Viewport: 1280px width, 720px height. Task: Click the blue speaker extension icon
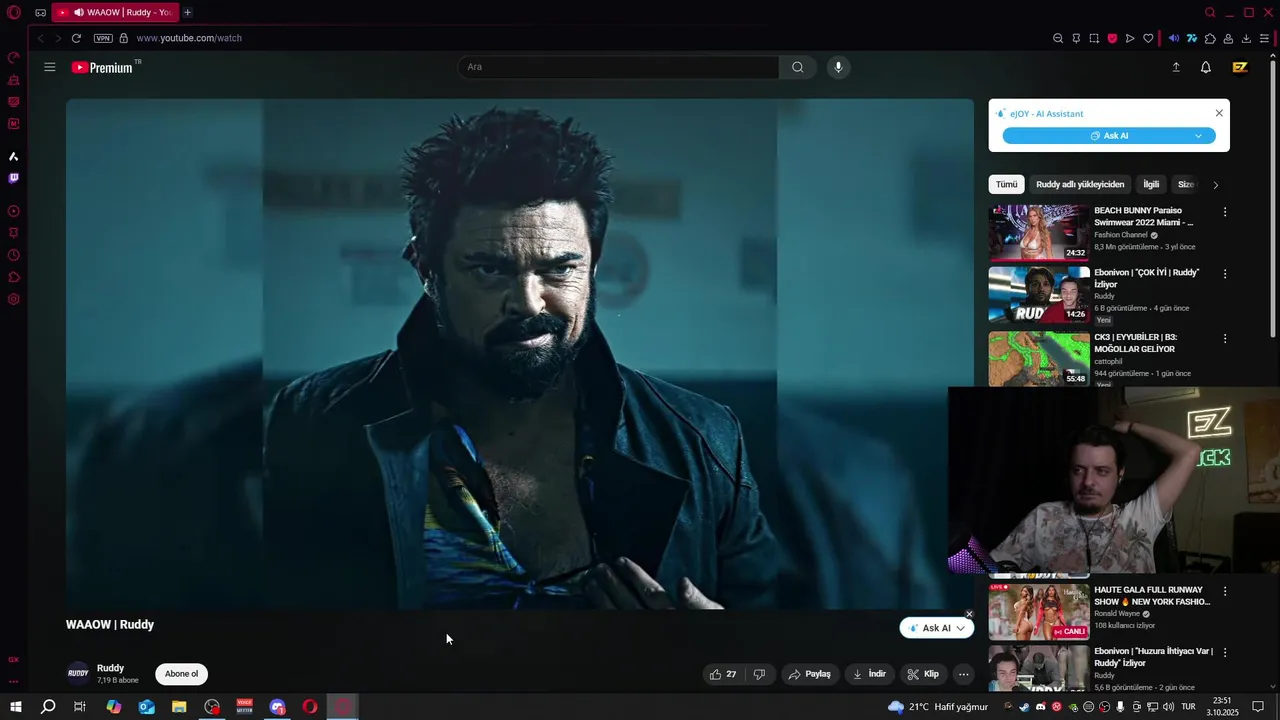[1174, 38]
